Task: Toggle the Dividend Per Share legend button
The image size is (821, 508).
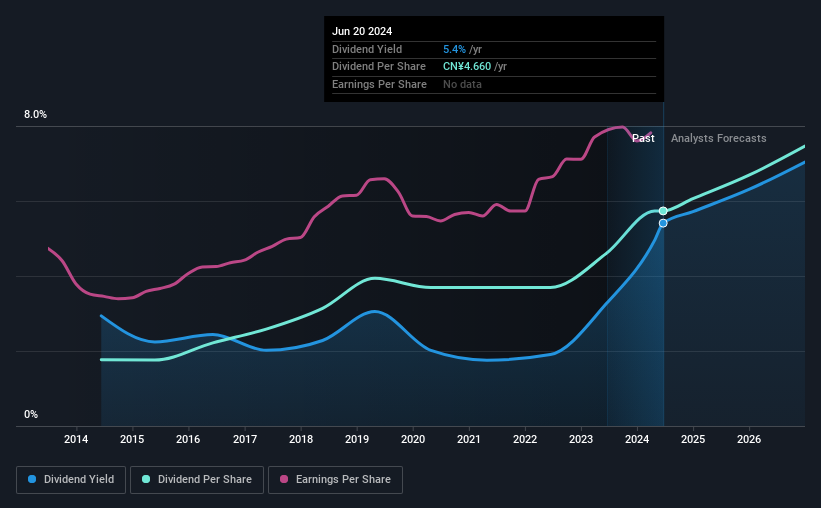Action: pyautogui.click(x=197, y=480)
